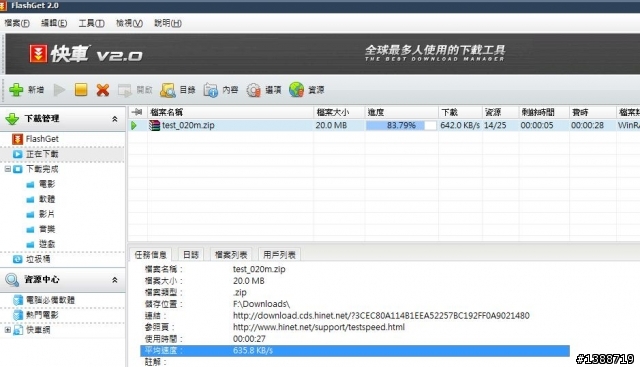Screen dimensions: 640x367
Task: Click the .zip 檔案類型 value
Action: [240, 293]
